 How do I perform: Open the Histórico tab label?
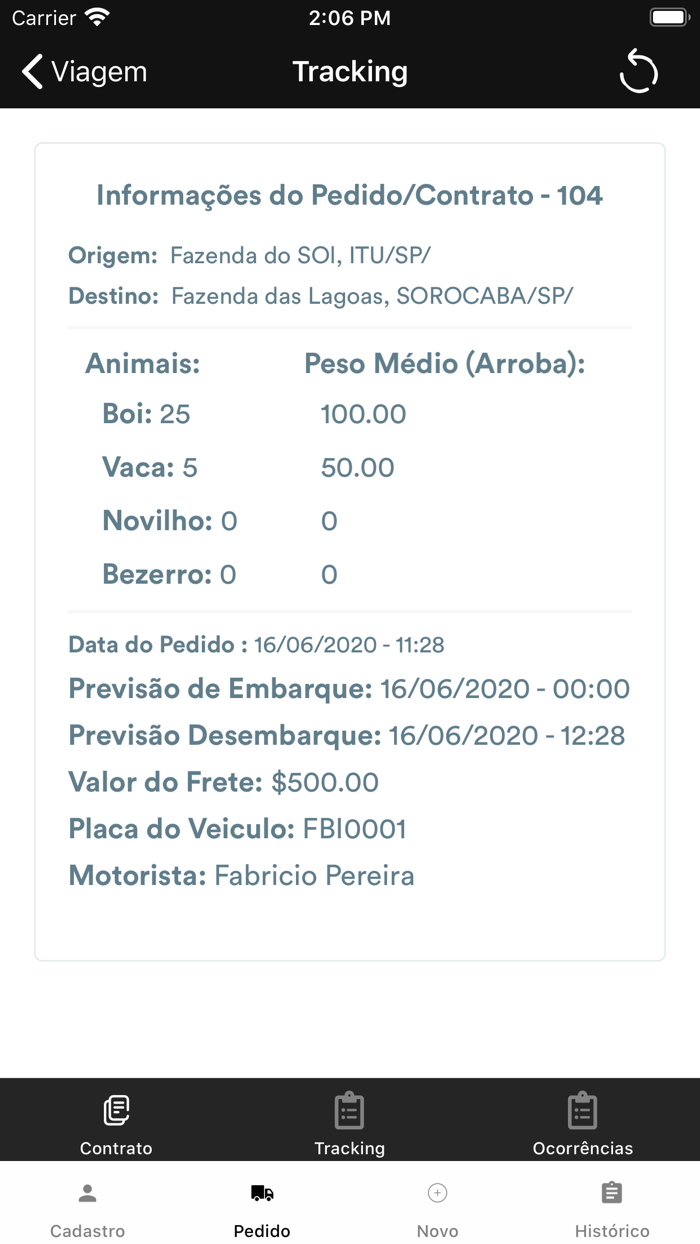coord(612,1231)
